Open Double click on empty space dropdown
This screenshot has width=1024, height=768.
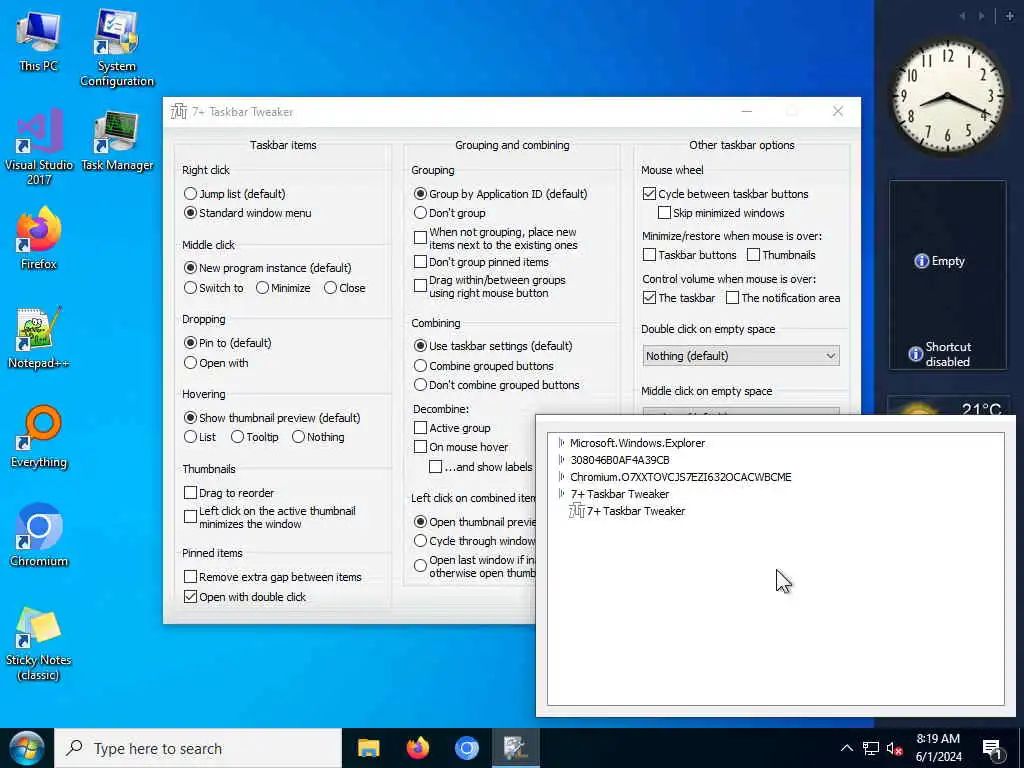point(741,356)
